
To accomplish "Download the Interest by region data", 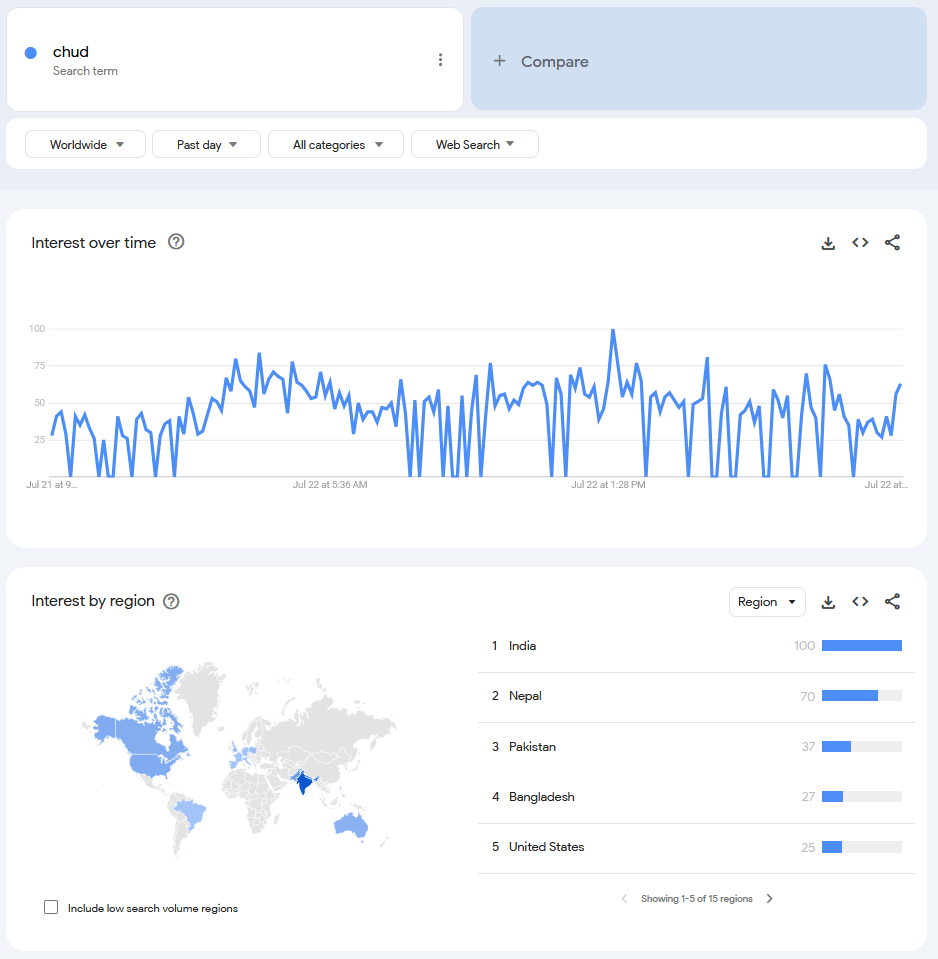I will tap(828, 602).
